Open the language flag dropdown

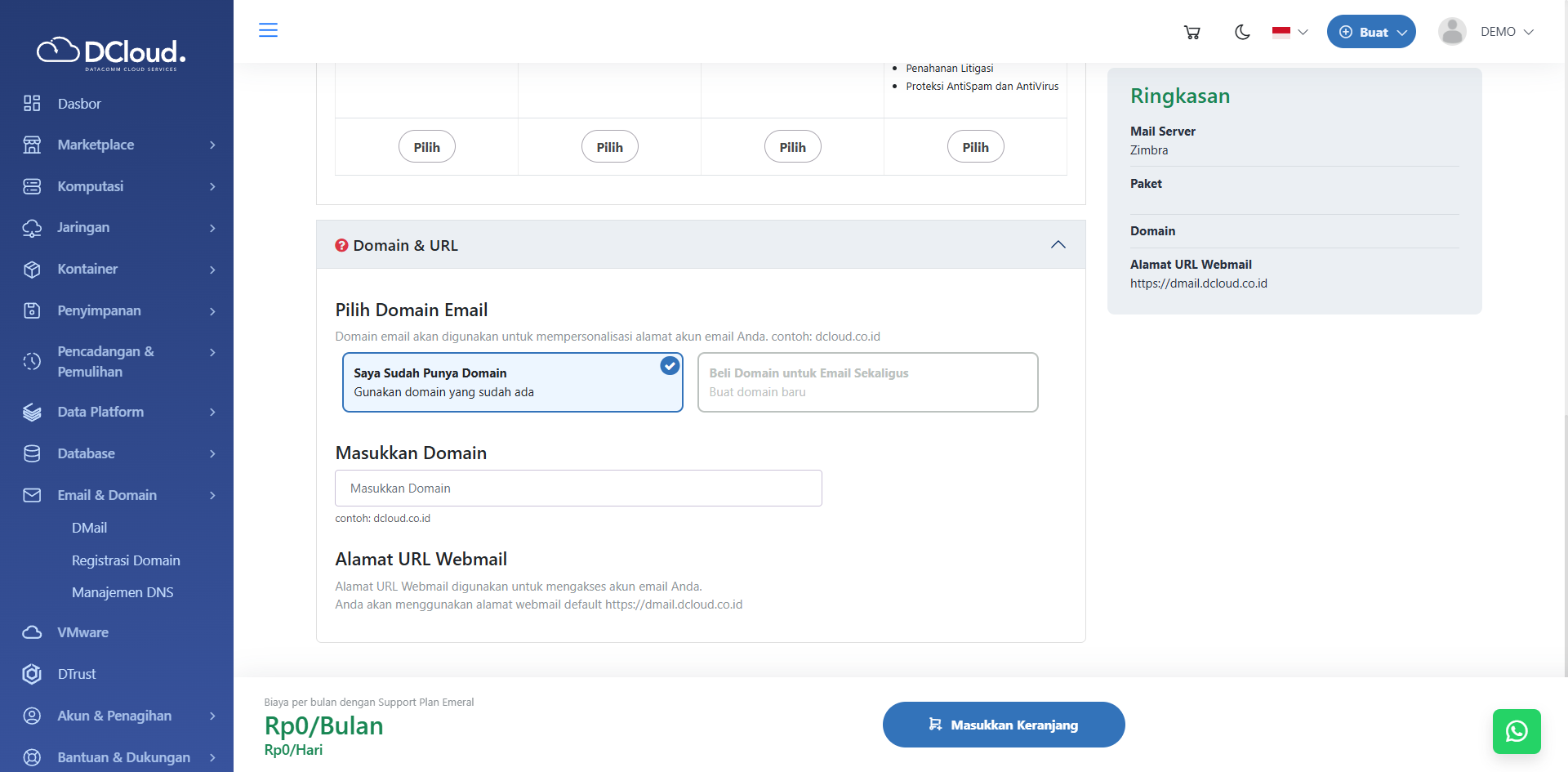coord(1290,33)
